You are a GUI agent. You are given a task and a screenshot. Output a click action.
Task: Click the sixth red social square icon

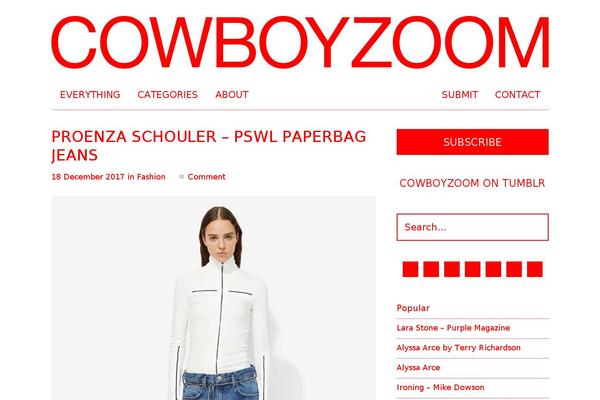tap(514, 269)
